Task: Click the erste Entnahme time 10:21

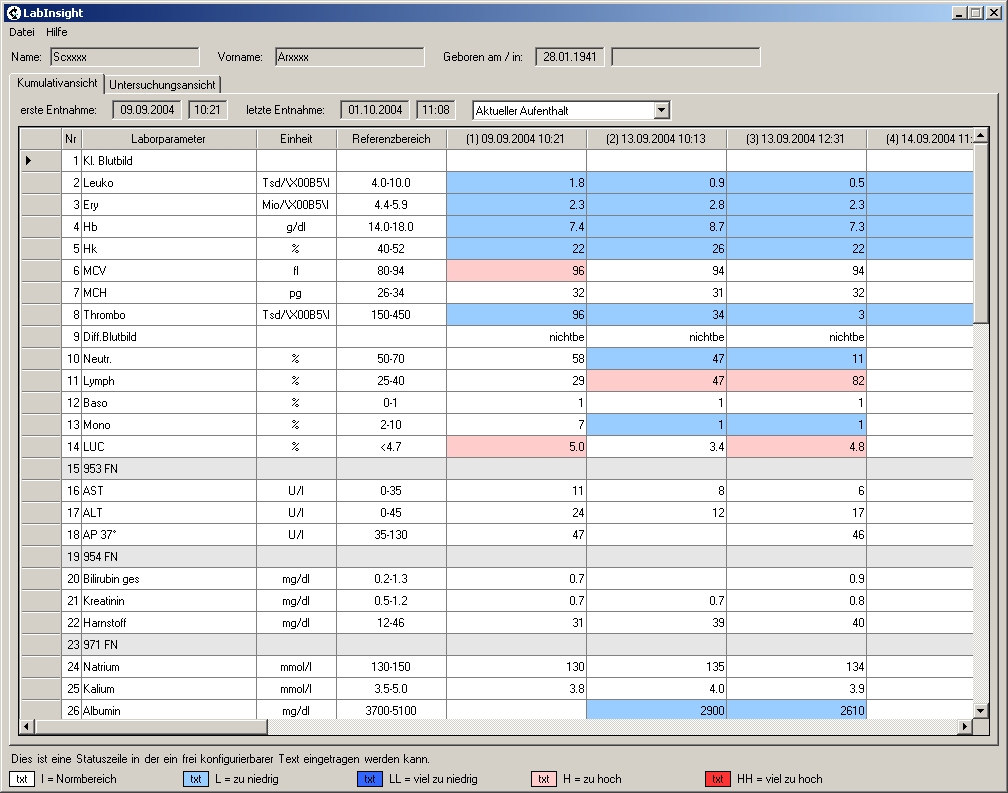Action: coord(207,110)
